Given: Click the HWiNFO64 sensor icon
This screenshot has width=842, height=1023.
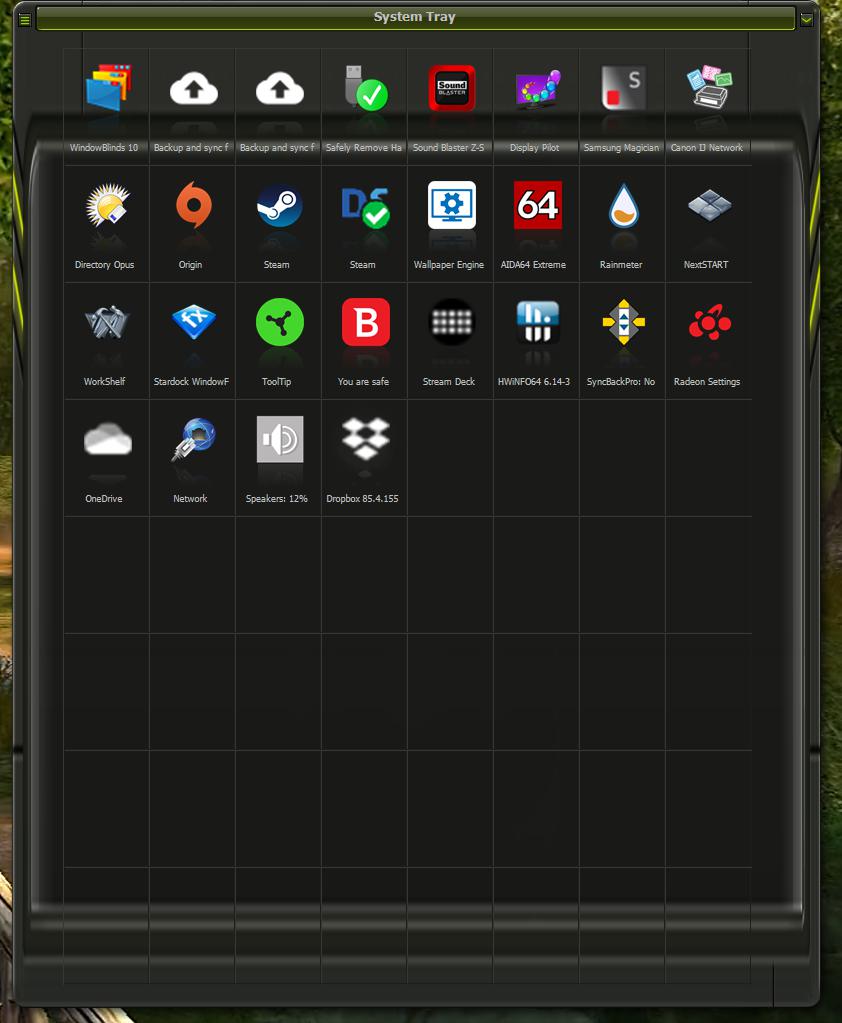Looking at the screenshot, I should [537, 323].
